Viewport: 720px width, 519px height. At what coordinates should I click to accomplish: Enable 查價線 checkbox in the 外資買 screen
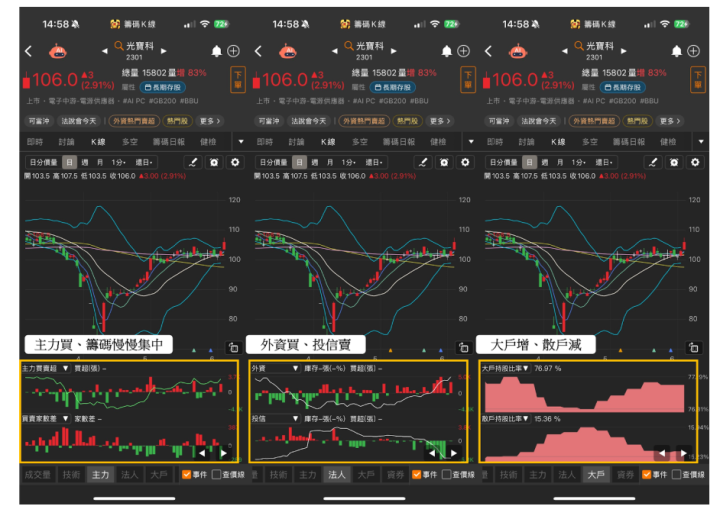coord(446,474)
